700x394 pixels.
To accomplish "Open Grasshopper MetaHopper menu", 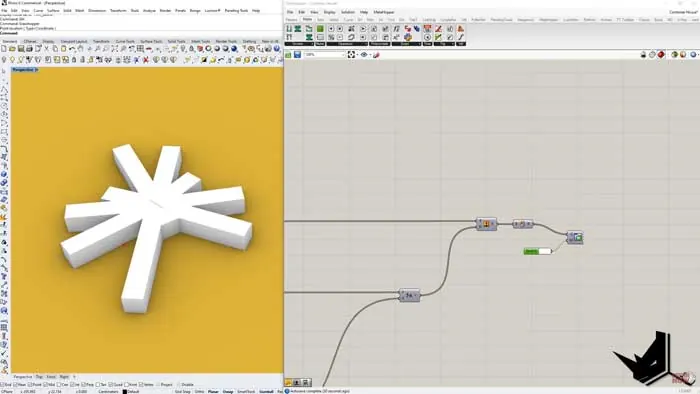I will [383, 12].
